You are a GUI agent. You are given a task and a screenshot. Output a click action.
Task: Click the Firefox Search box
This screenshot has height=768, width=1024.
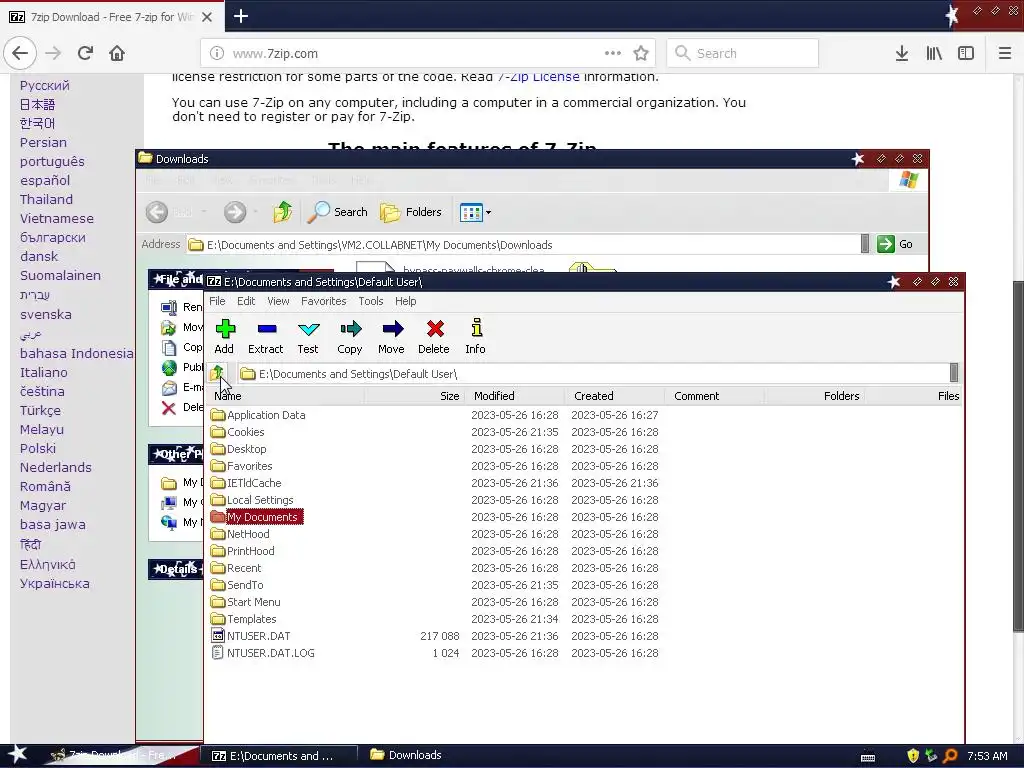point(743,53)
